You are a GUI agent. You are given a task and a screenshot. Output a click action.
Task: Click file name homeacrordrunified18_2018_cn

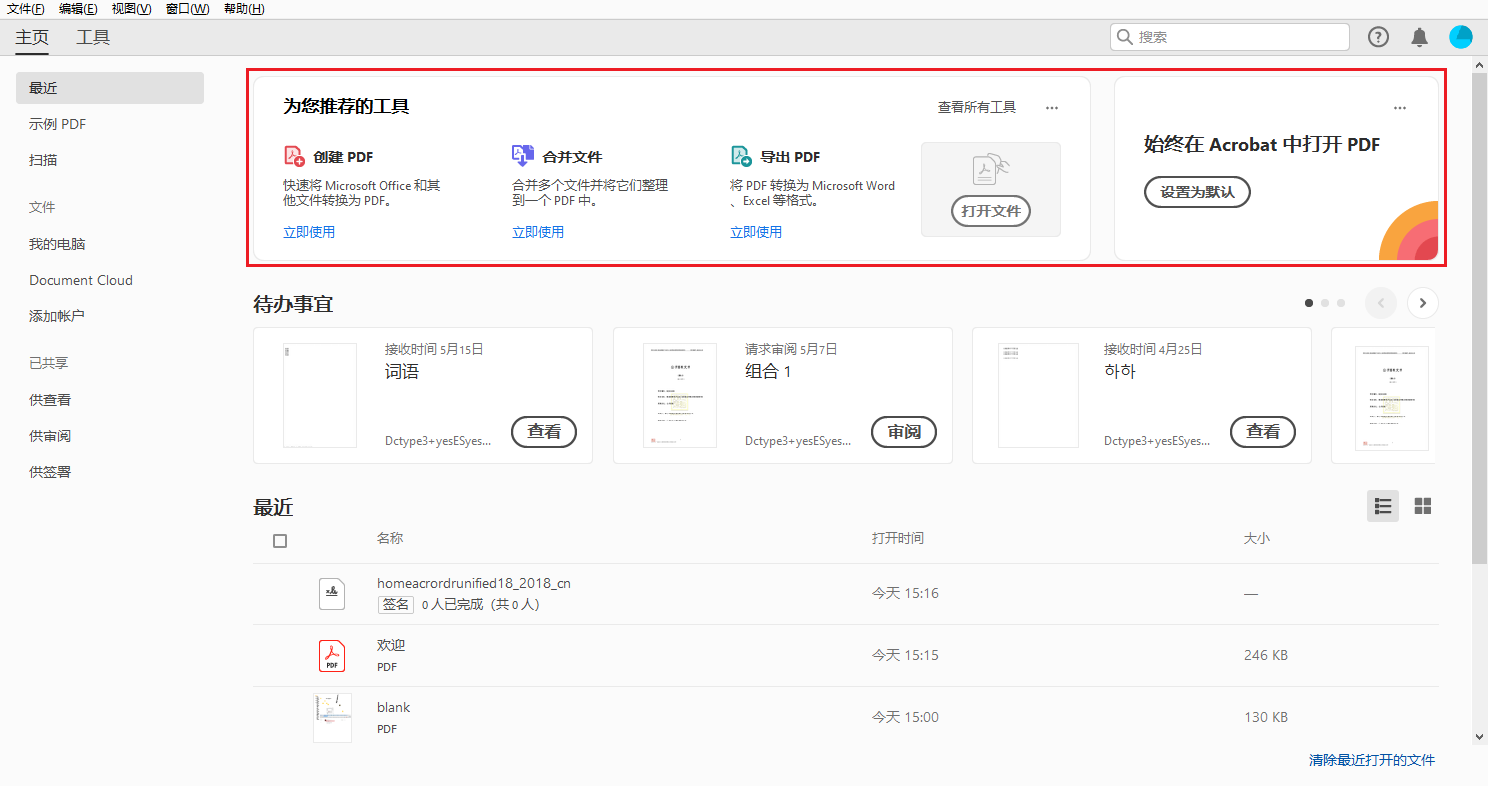474,583
